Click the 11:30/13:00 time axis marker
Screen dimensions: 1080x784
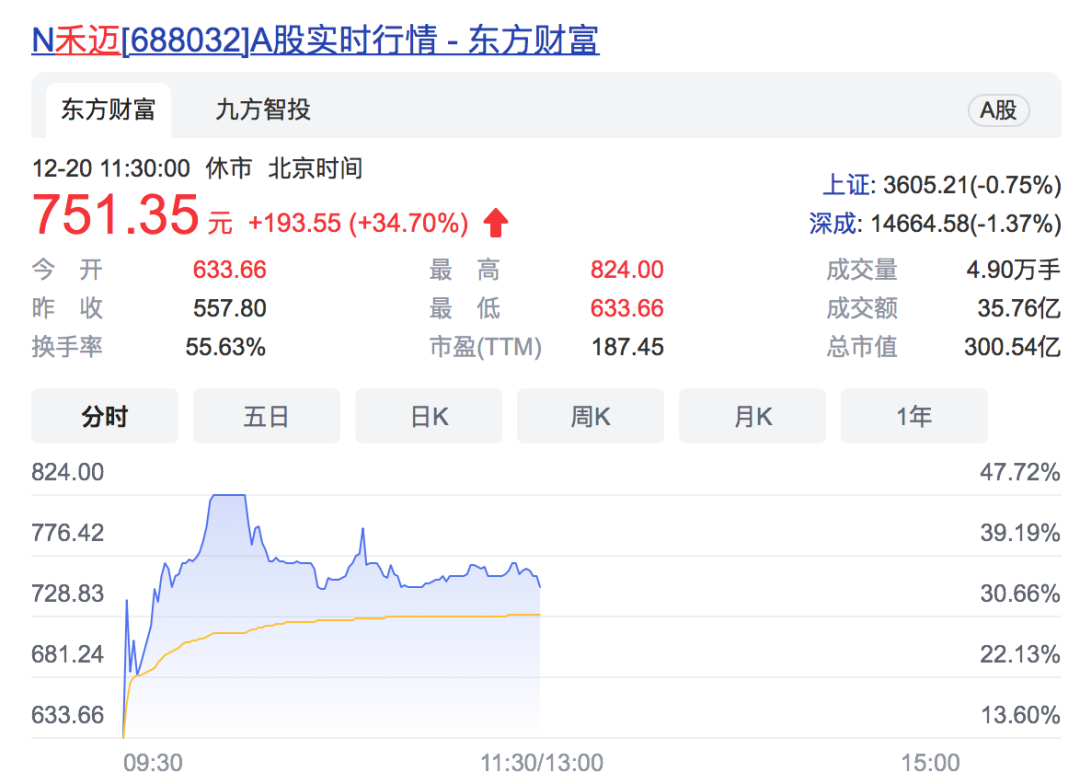pyautogui.click(x=541, y=763)
